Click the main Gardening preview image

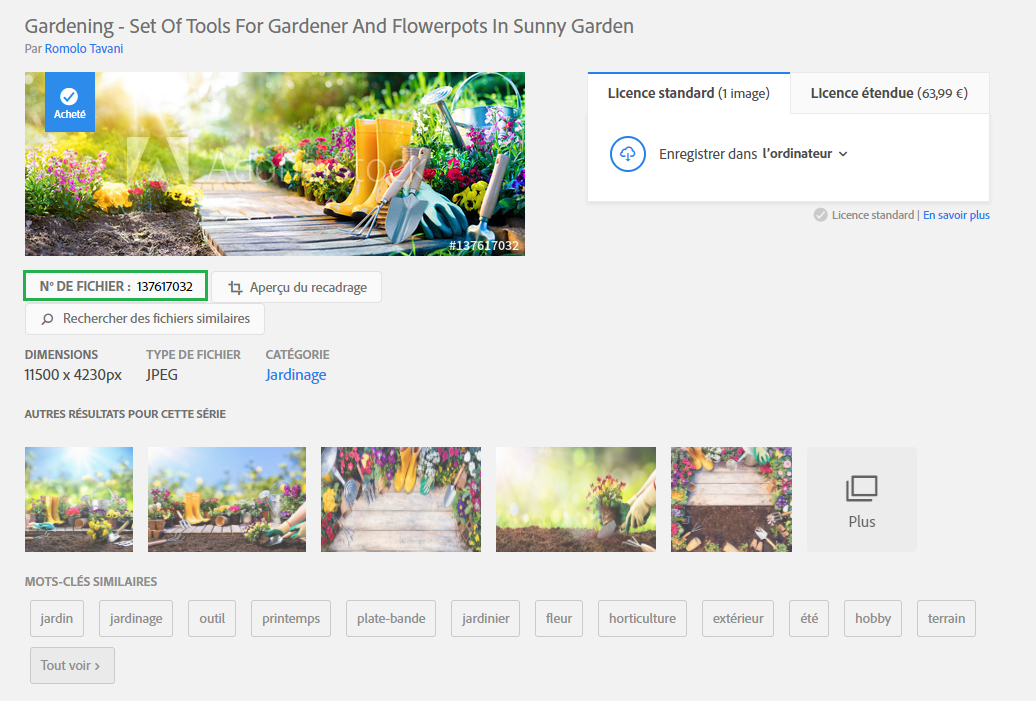coord(273,163)
